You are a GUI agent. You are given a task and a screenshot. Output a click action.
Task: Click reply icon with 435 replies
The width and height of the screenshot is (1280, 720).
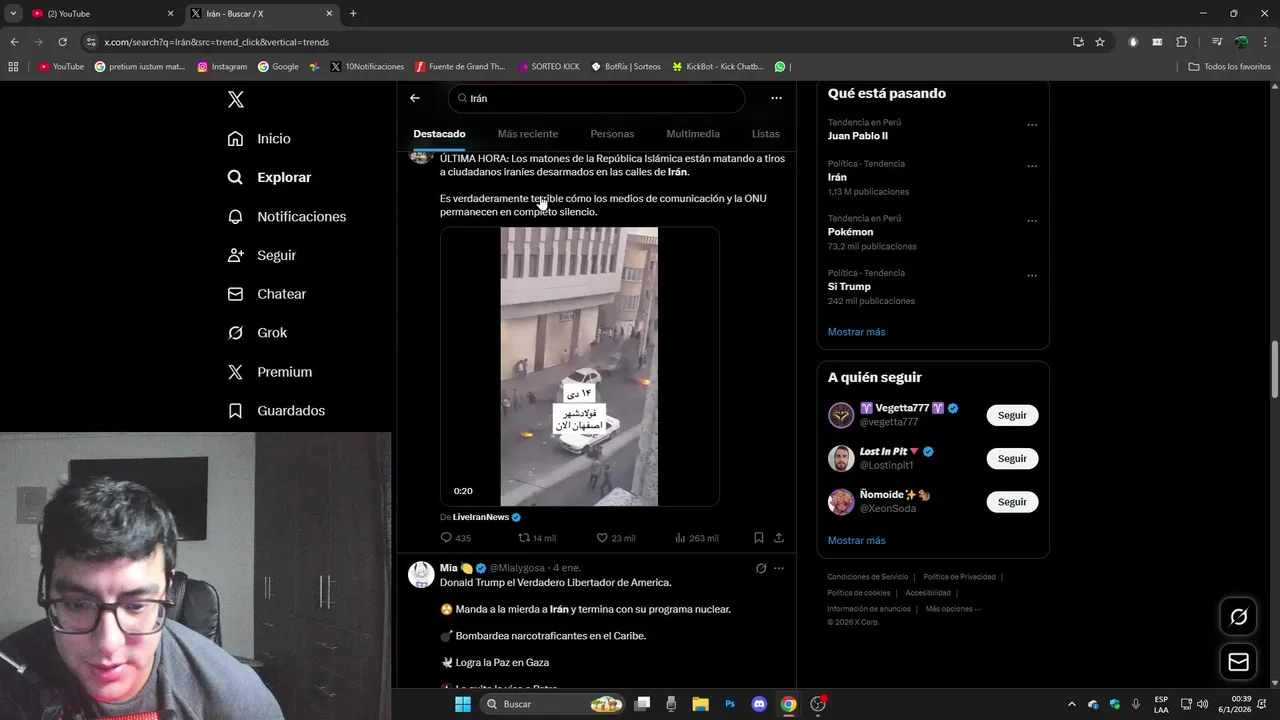click(456, 538)
